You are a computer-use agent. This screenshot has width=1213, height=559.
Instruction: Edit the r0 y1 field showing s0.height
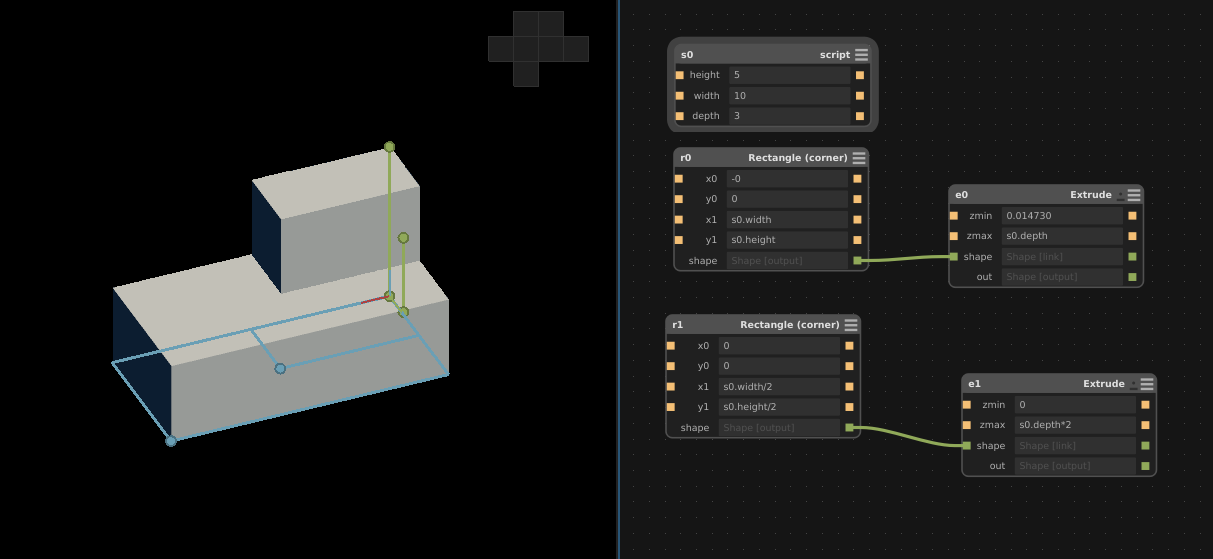[x=787, y=240]
